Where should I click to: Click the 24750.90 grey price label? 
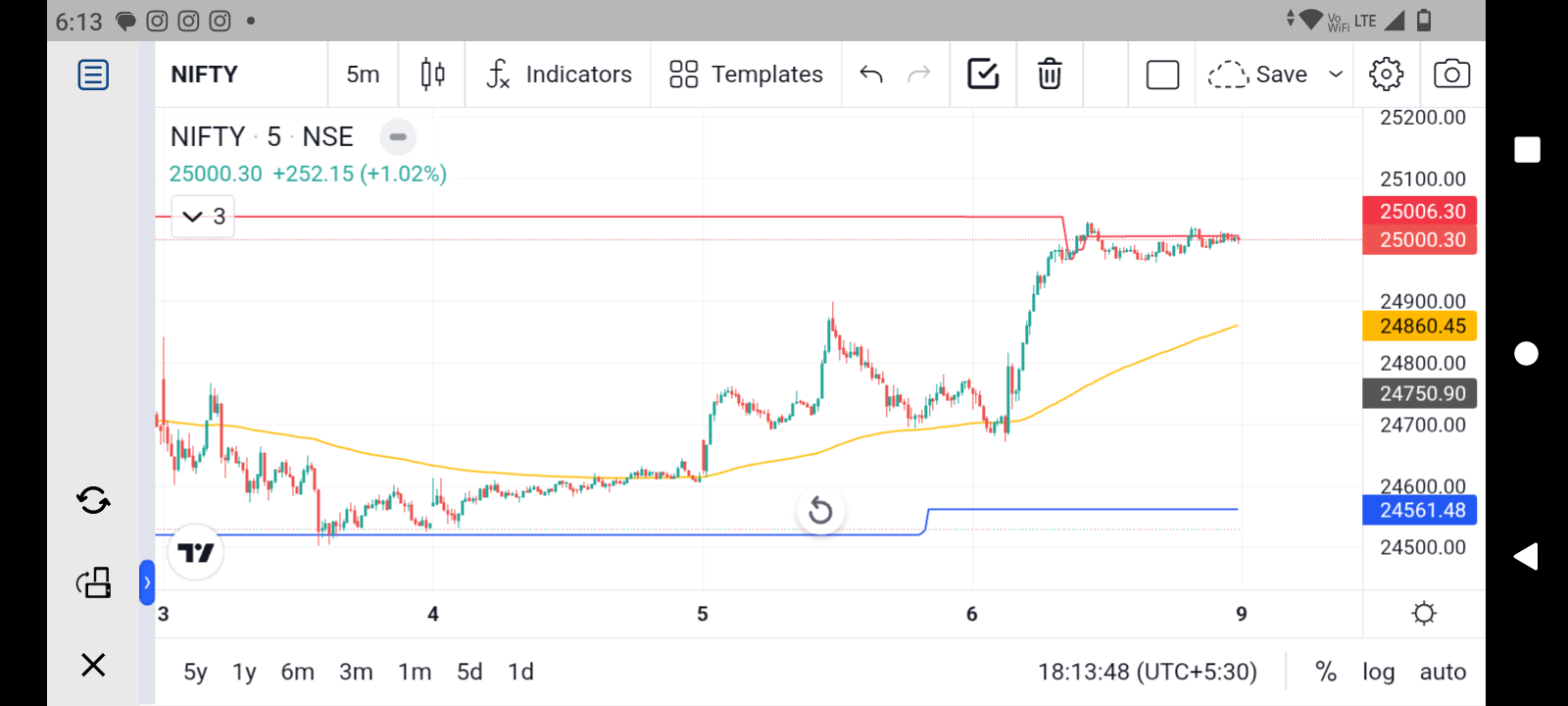(x=1420, y=393)
